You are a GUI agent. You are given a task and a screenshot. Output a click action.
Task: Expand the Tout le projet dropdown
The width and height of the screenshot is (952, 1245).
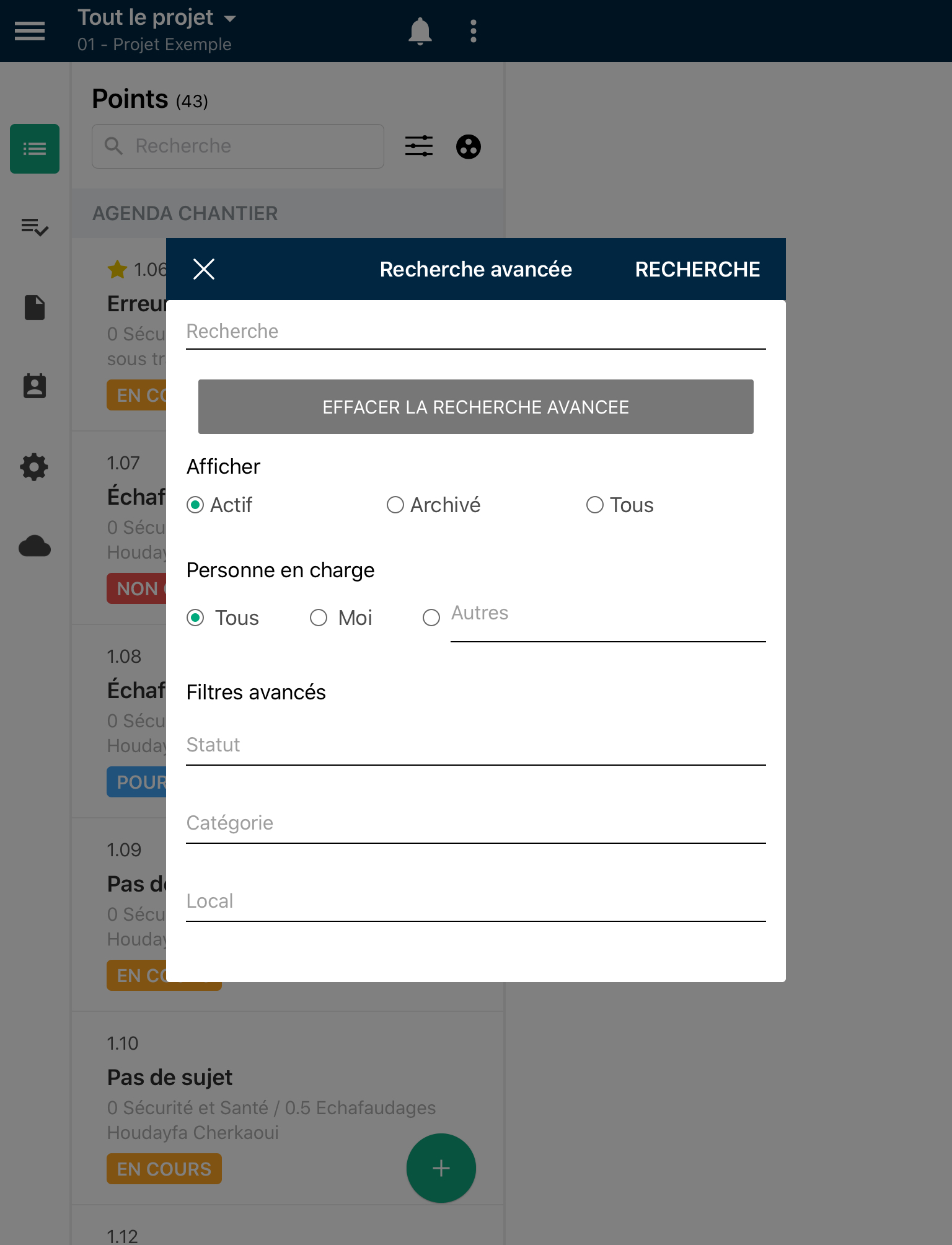pyautogui.click(x=157, y=17)
